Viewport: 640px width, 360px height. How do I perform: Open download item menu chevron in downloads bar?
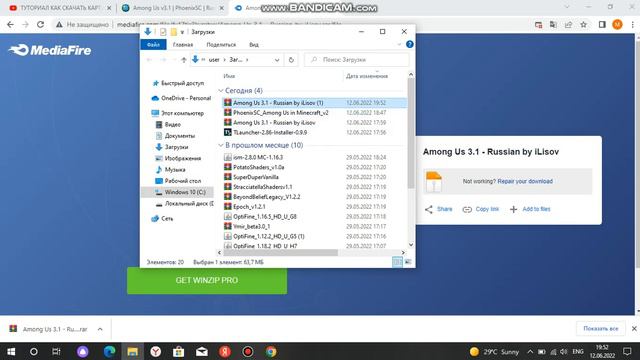[x=100, y=329]
